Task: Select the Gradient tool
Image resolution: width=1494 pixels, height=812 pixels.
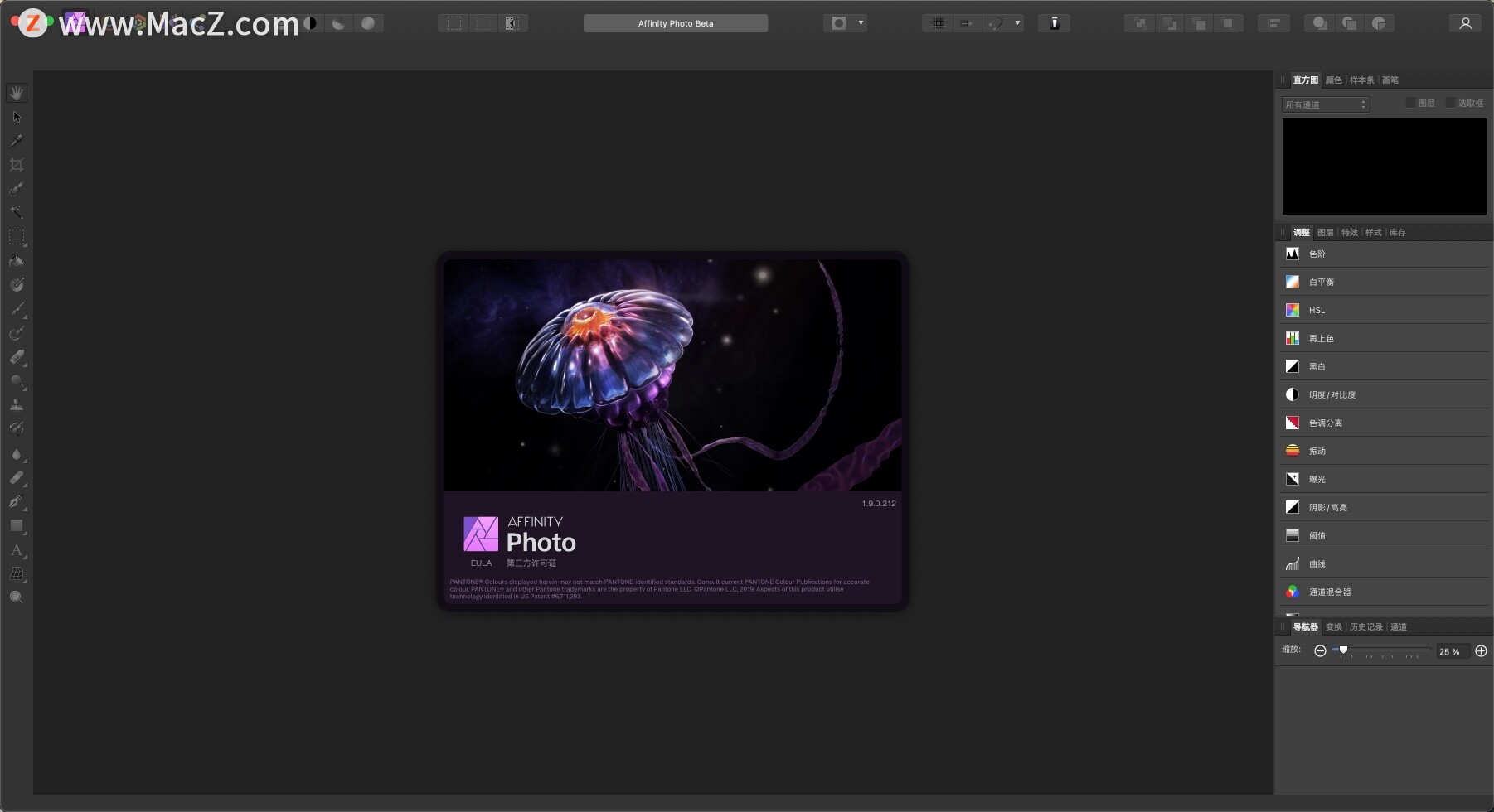Action: click(x=17, y=285)
